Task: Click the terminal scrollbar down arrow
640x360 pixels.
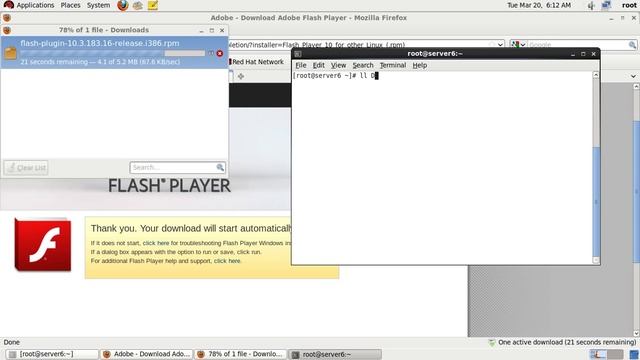Action: pos(596,260)
